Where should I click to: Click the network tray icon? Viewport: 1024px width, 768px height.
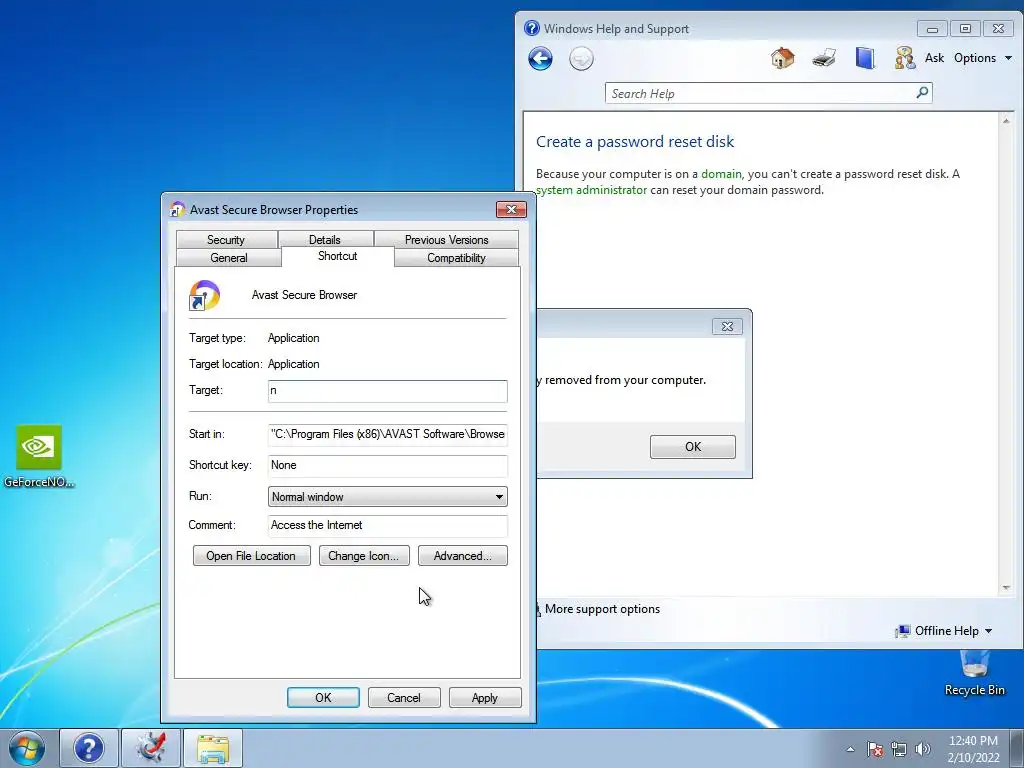tap(899, 749)
